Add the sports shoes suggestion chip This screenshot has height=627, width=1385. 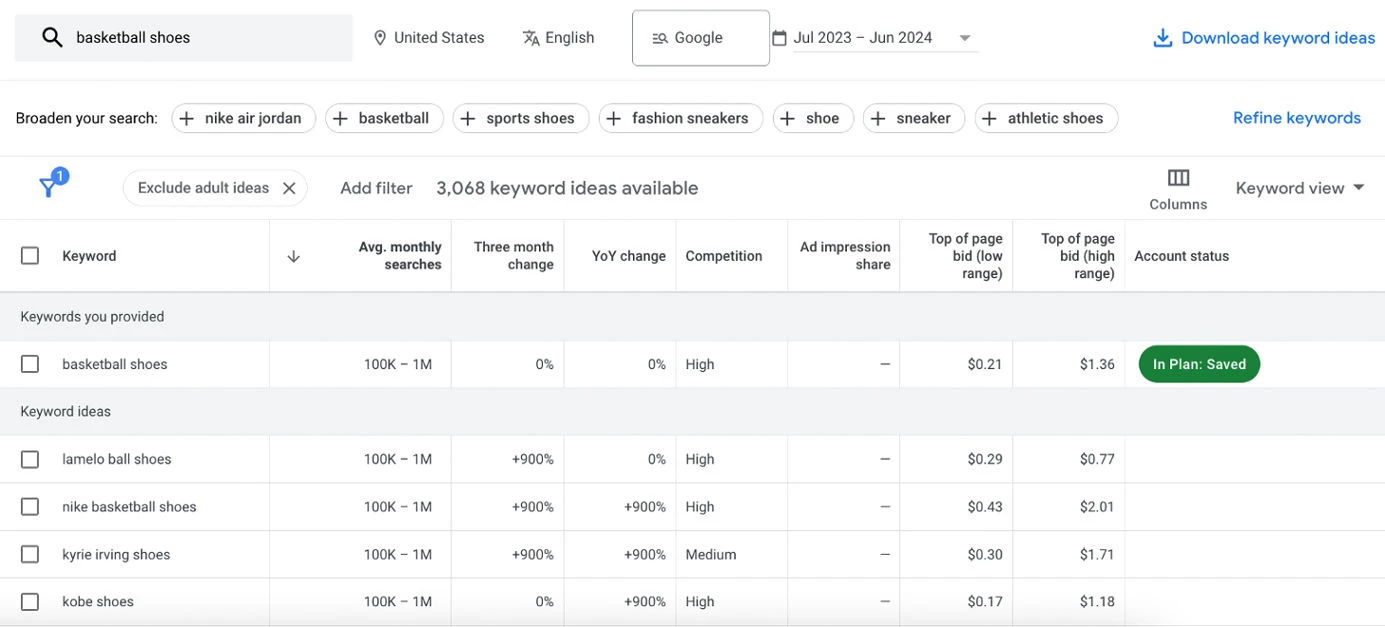point(521,118)
